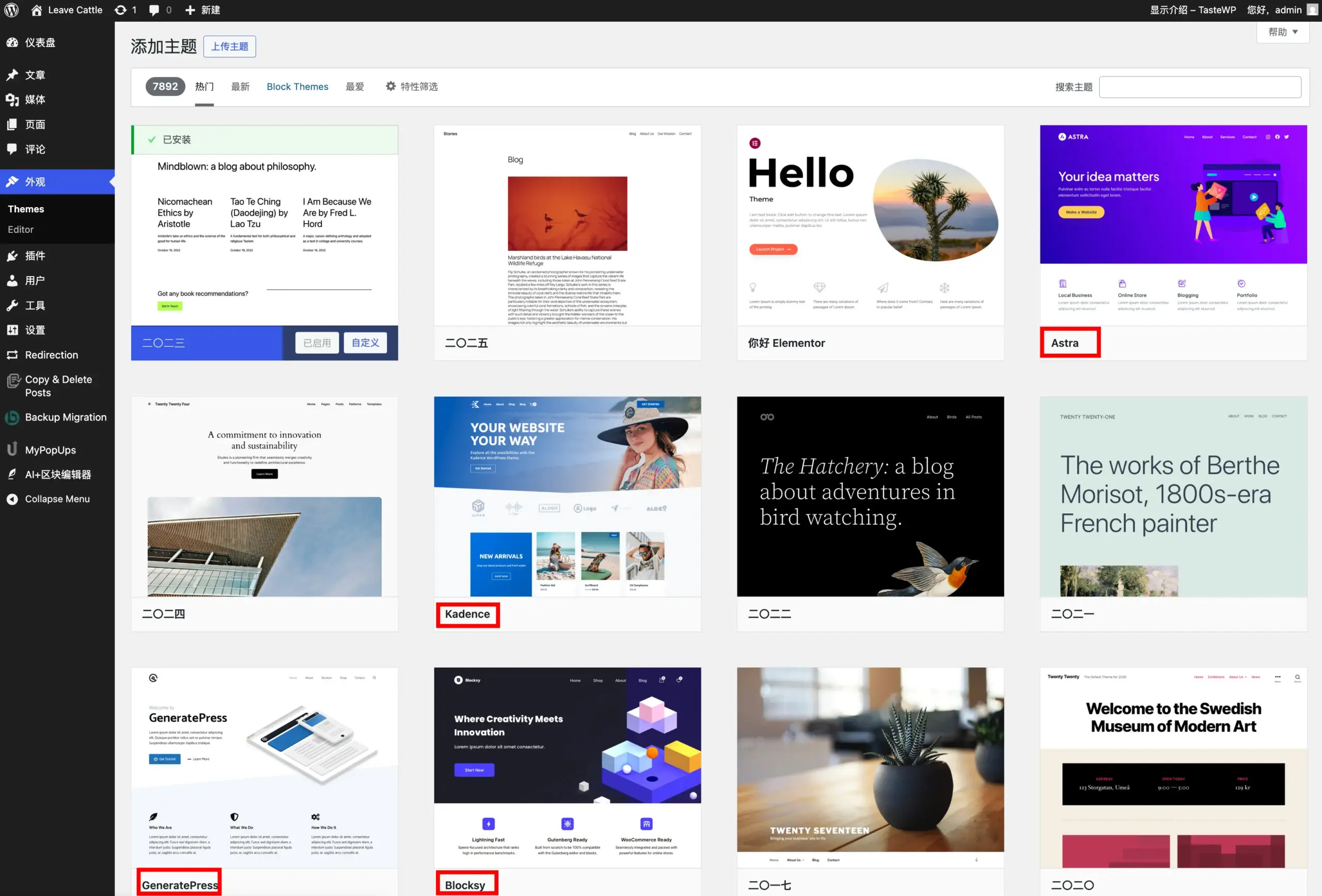Screen dimensions: 1322x896
Task: Click the comments bubble in the admin bar
Action: pos(154,10)
